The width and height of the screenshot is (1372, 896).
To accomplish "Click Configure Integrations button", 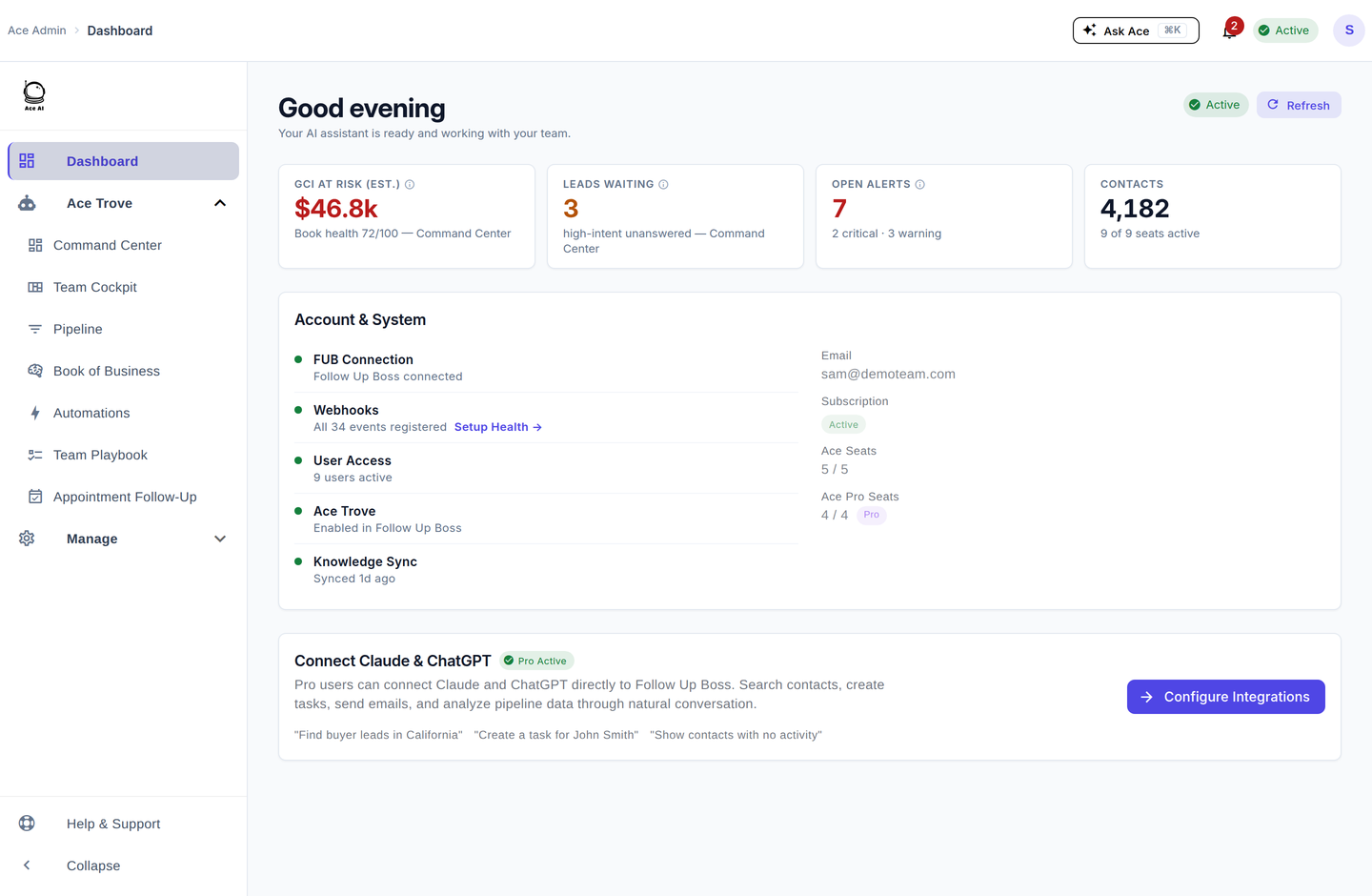I will coord(1226,697).
